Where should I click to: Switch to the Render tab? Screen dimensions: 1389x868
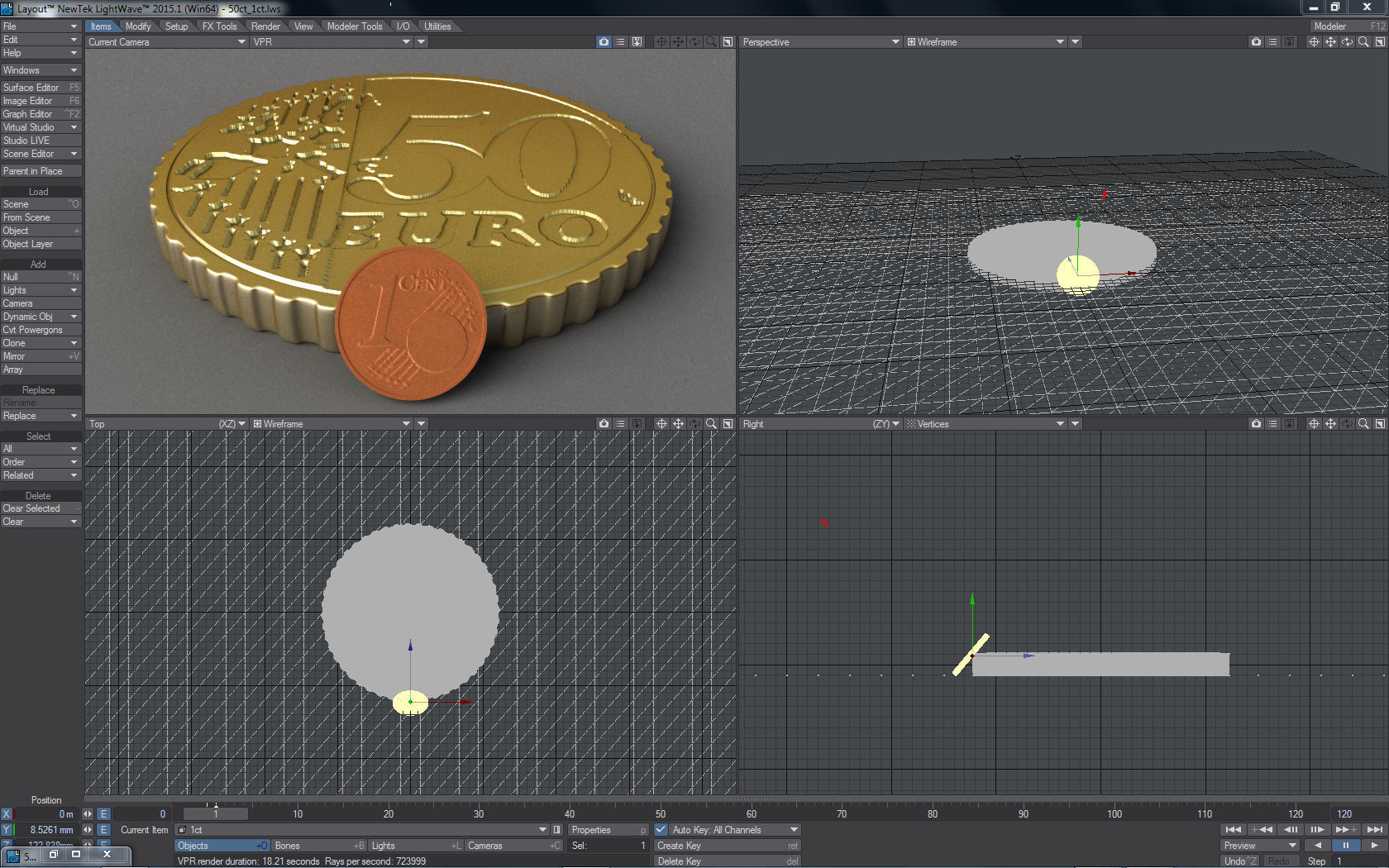[265, 26]
